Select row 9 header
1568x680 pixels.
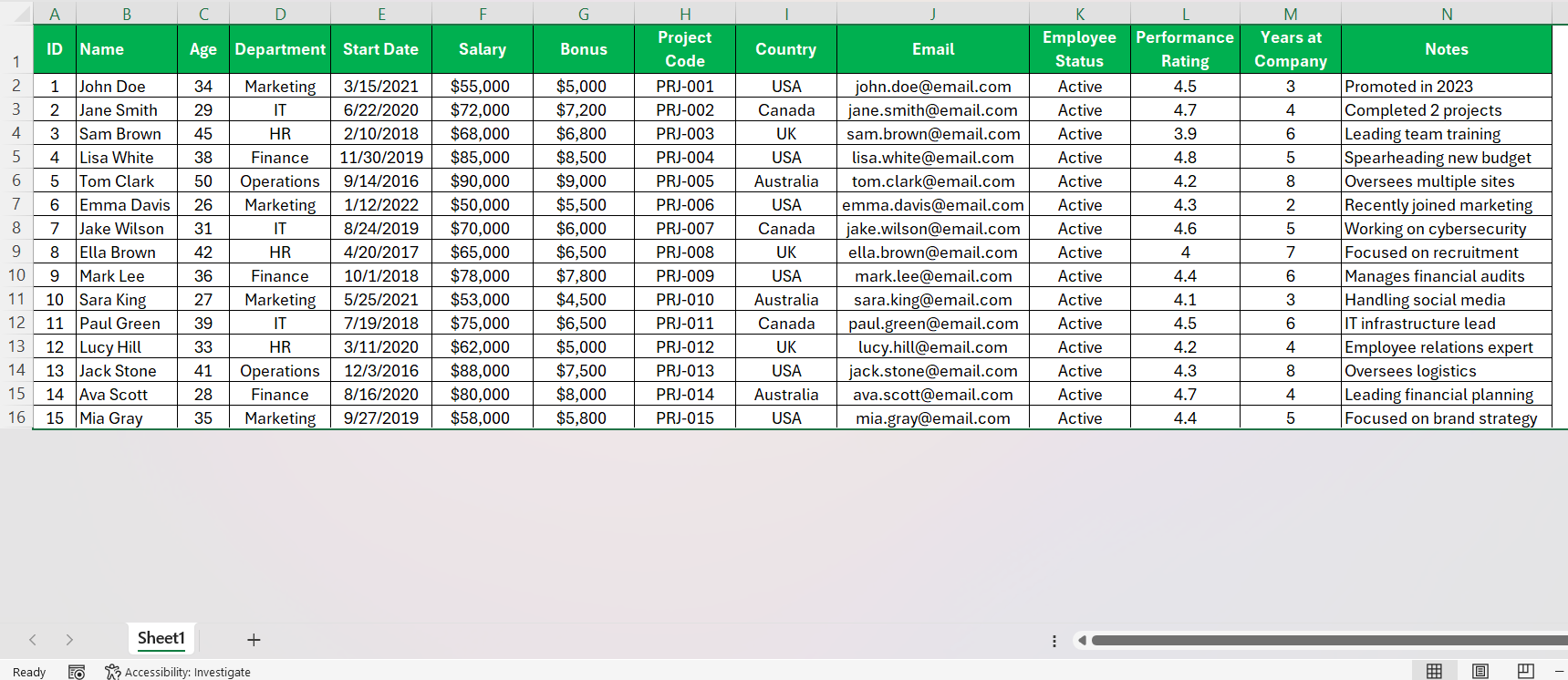pos(16,251)
